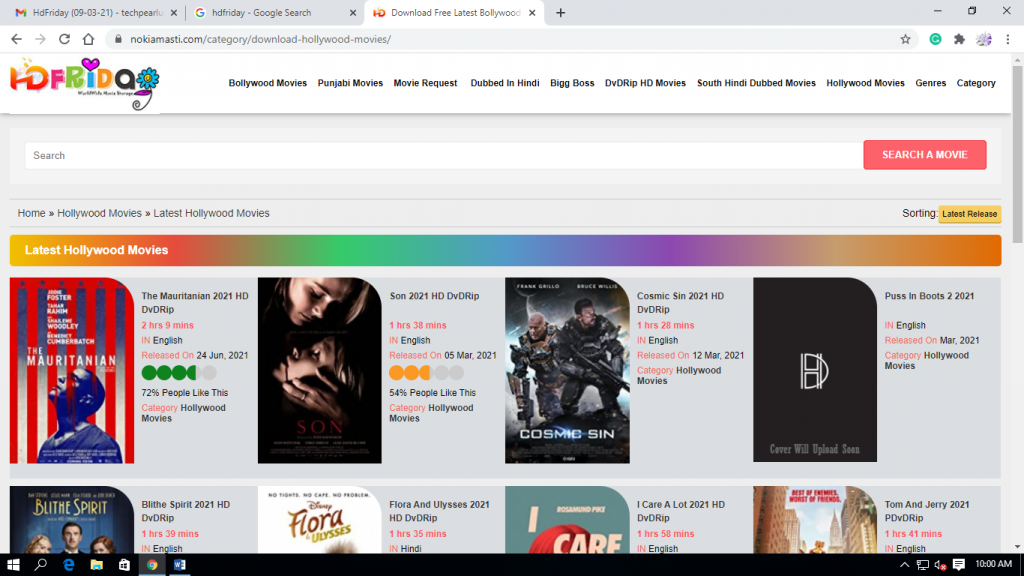Click the HDFriday site logo

(x=85, y=84)
